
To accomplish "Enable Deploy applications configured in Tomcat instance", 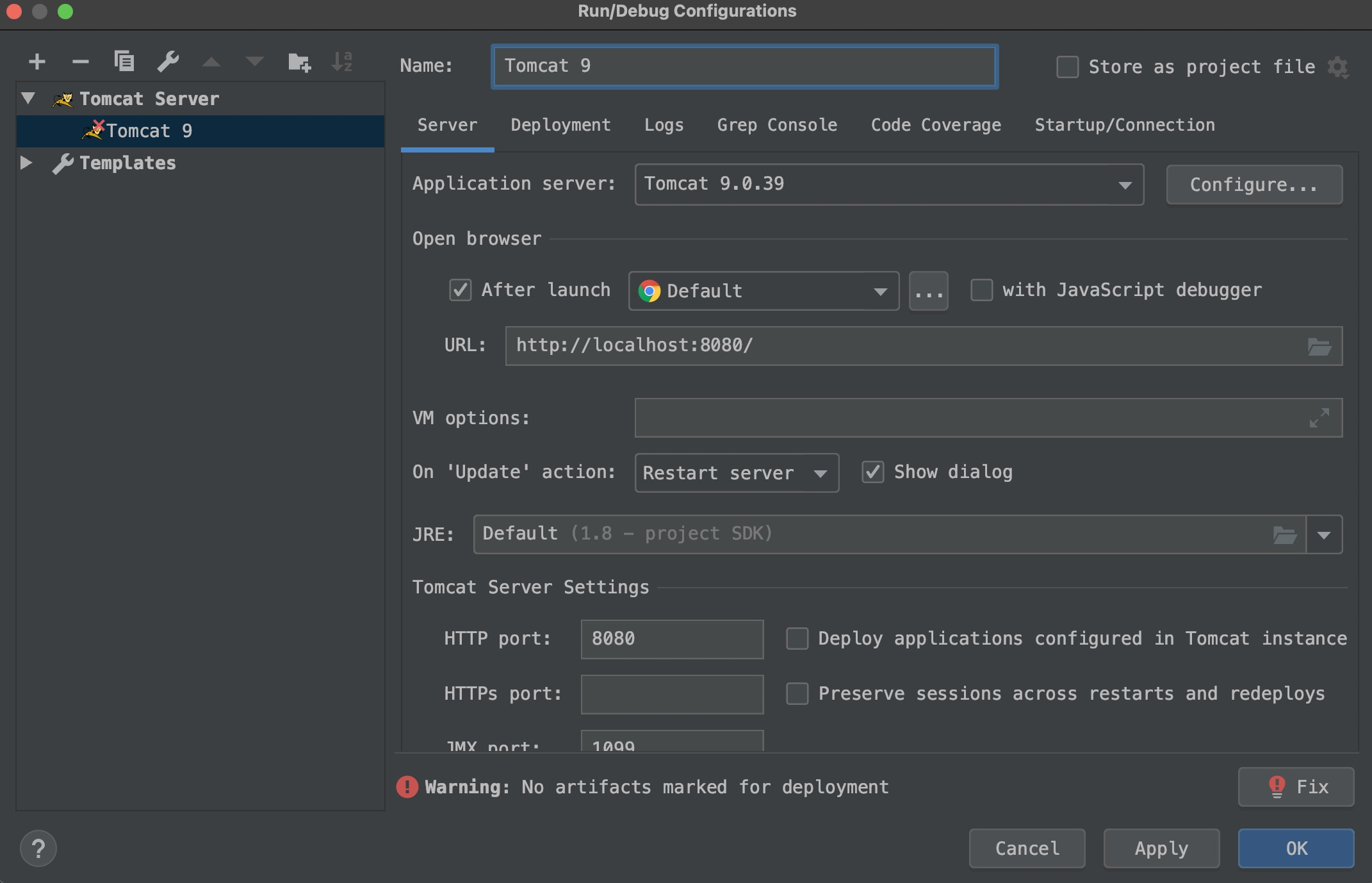I will (x=796, y=638).
